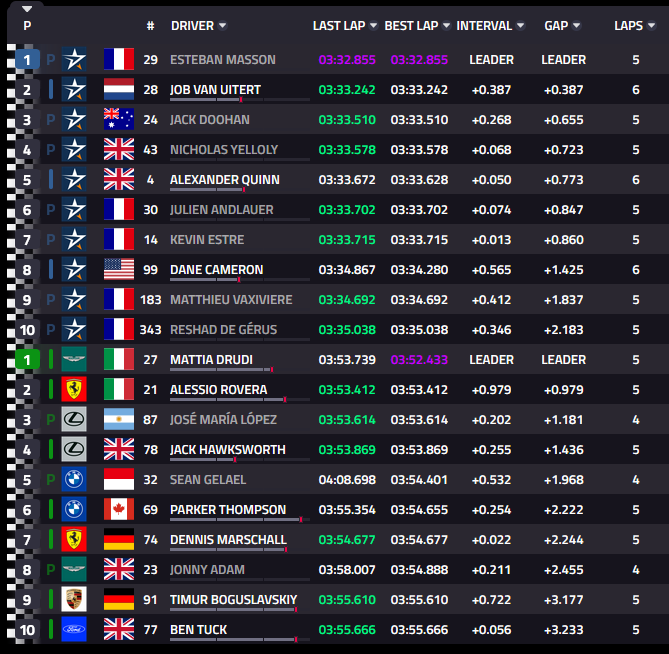The width and height of the screenshot is (669, 654).
Task: Click Sean Gelael's last lap 04:08.698
Action: [347, 480]
